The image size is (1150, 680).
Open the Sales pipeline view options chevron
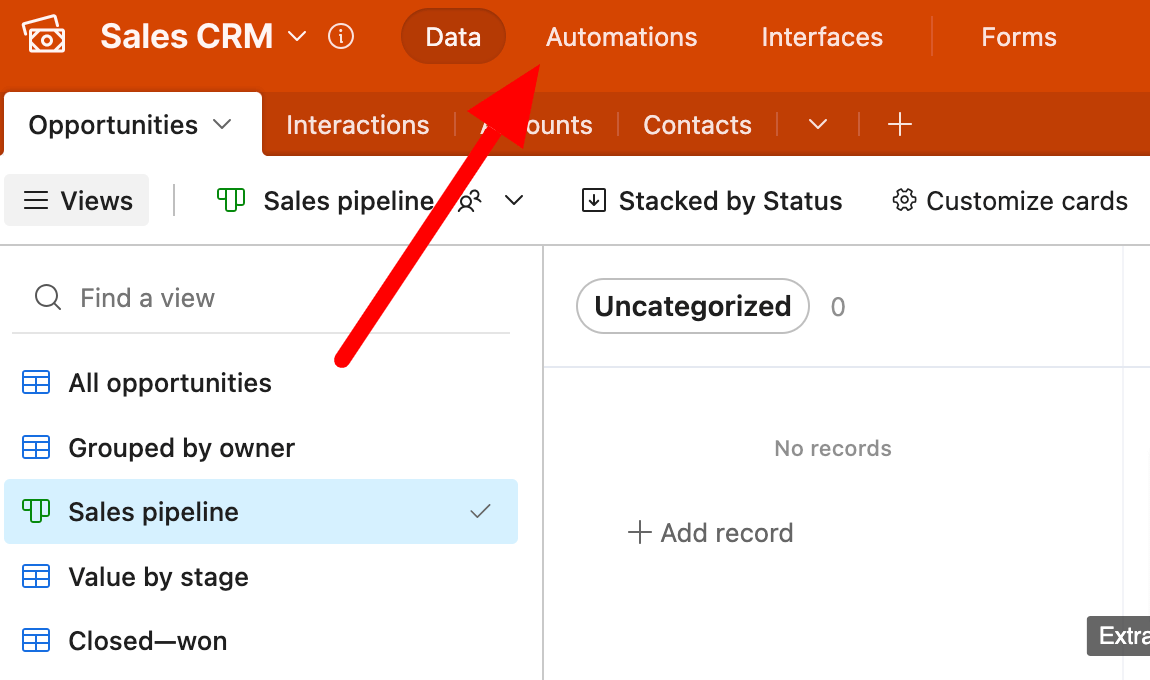point(514,200)
